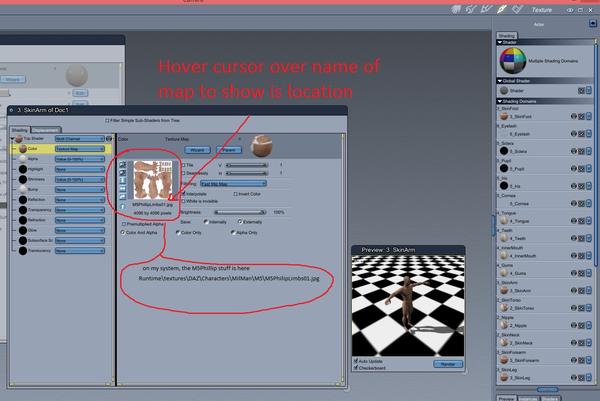600x401 pixels.
Task: Open edit icon for 3_SkinArm in Shading Domains
Action: (581, 290)
